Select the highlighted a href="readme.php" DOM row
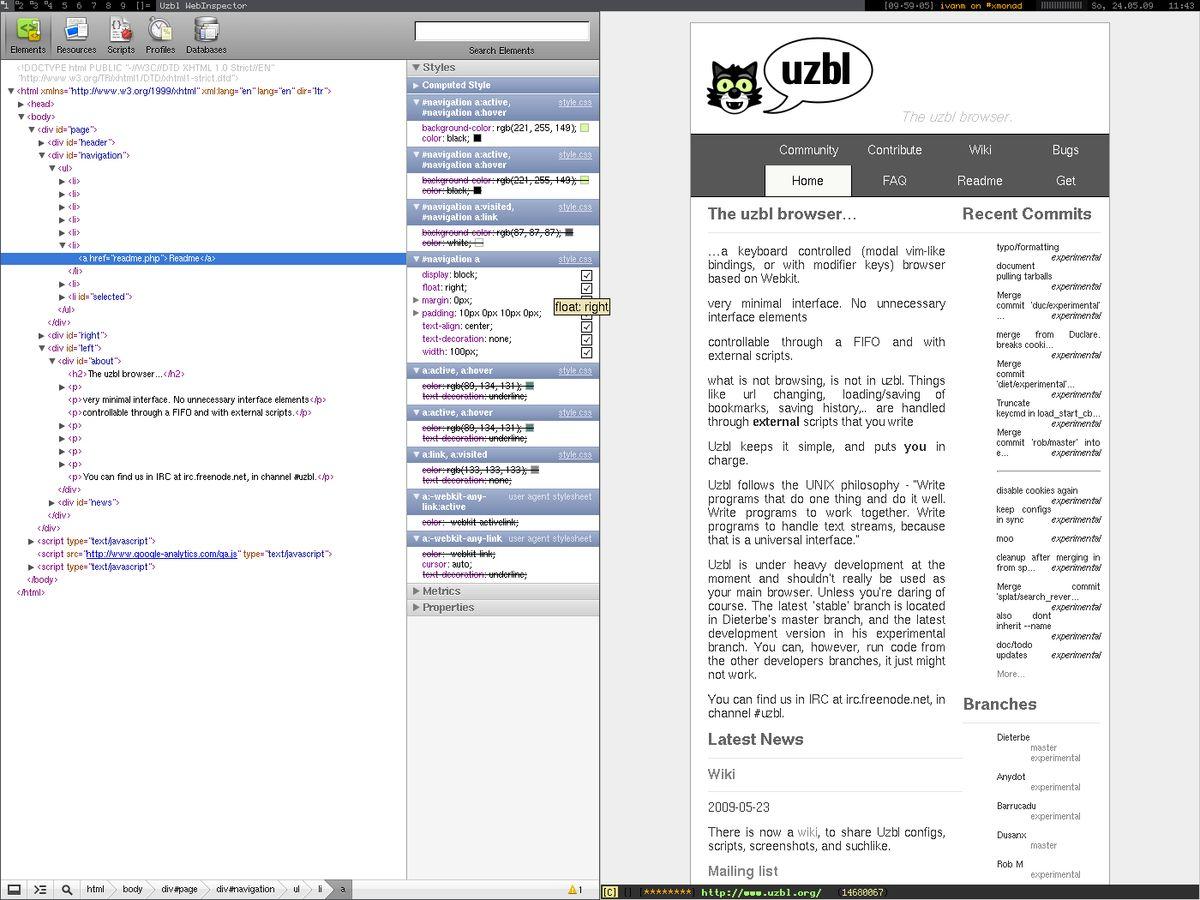The height and width of the screenshot is (900, 1200). [x=203, y=258]
